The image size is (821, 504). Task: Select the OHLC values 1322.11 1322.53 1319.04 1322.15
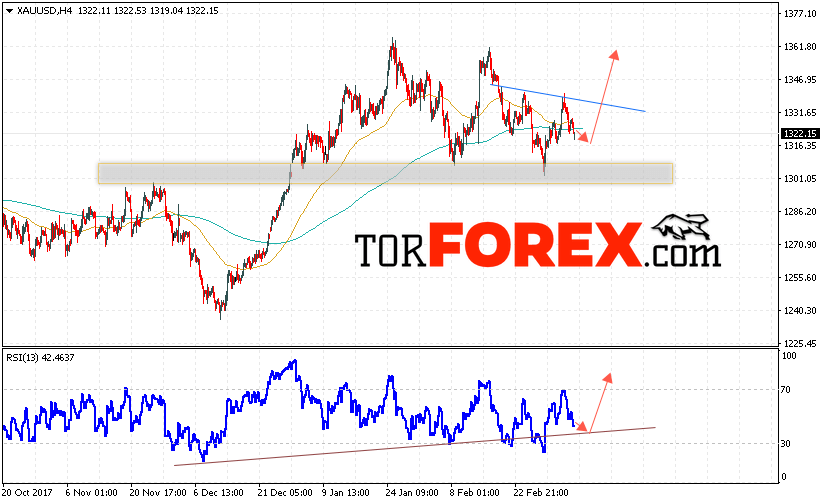point(148,10)
